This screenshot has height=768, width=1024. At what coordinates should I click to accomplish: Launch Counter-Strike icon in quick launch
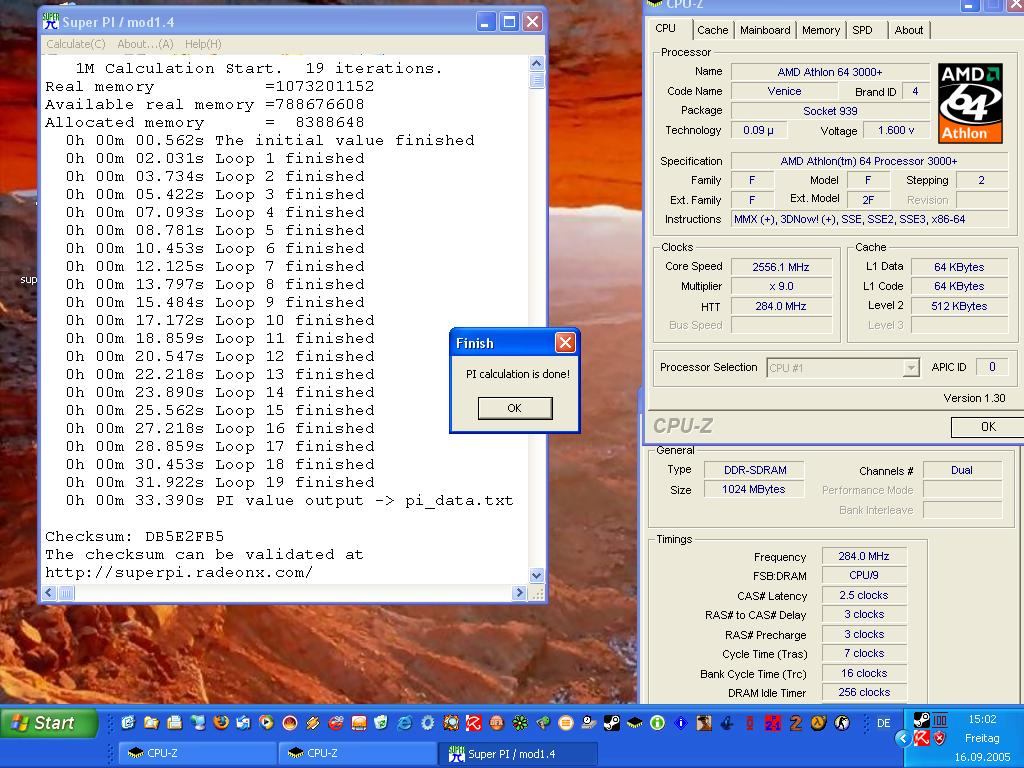(x=842, y=722)
